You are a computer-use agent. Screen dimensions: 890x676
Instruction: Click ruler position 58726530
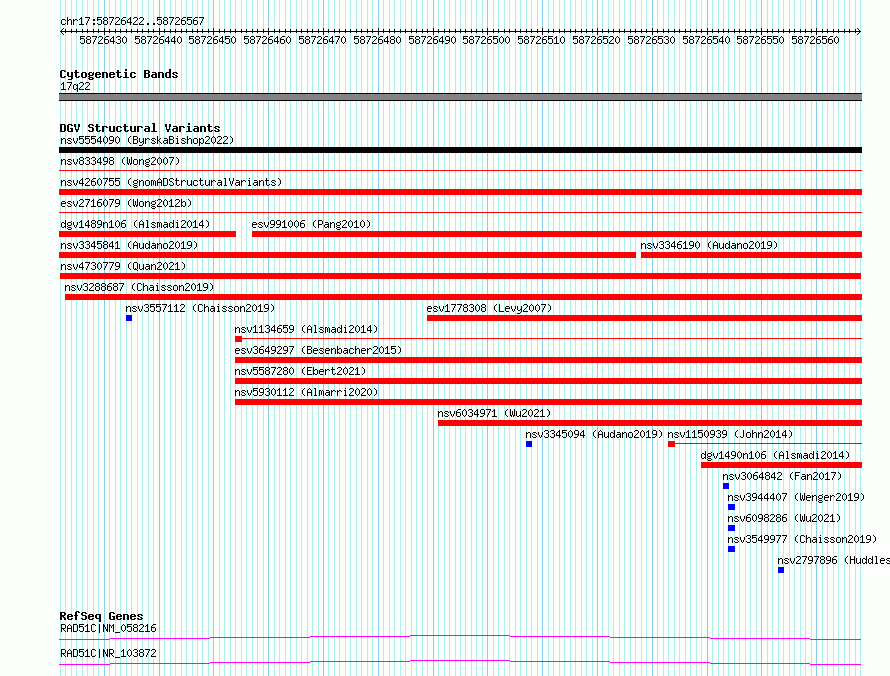pos(652,40)
